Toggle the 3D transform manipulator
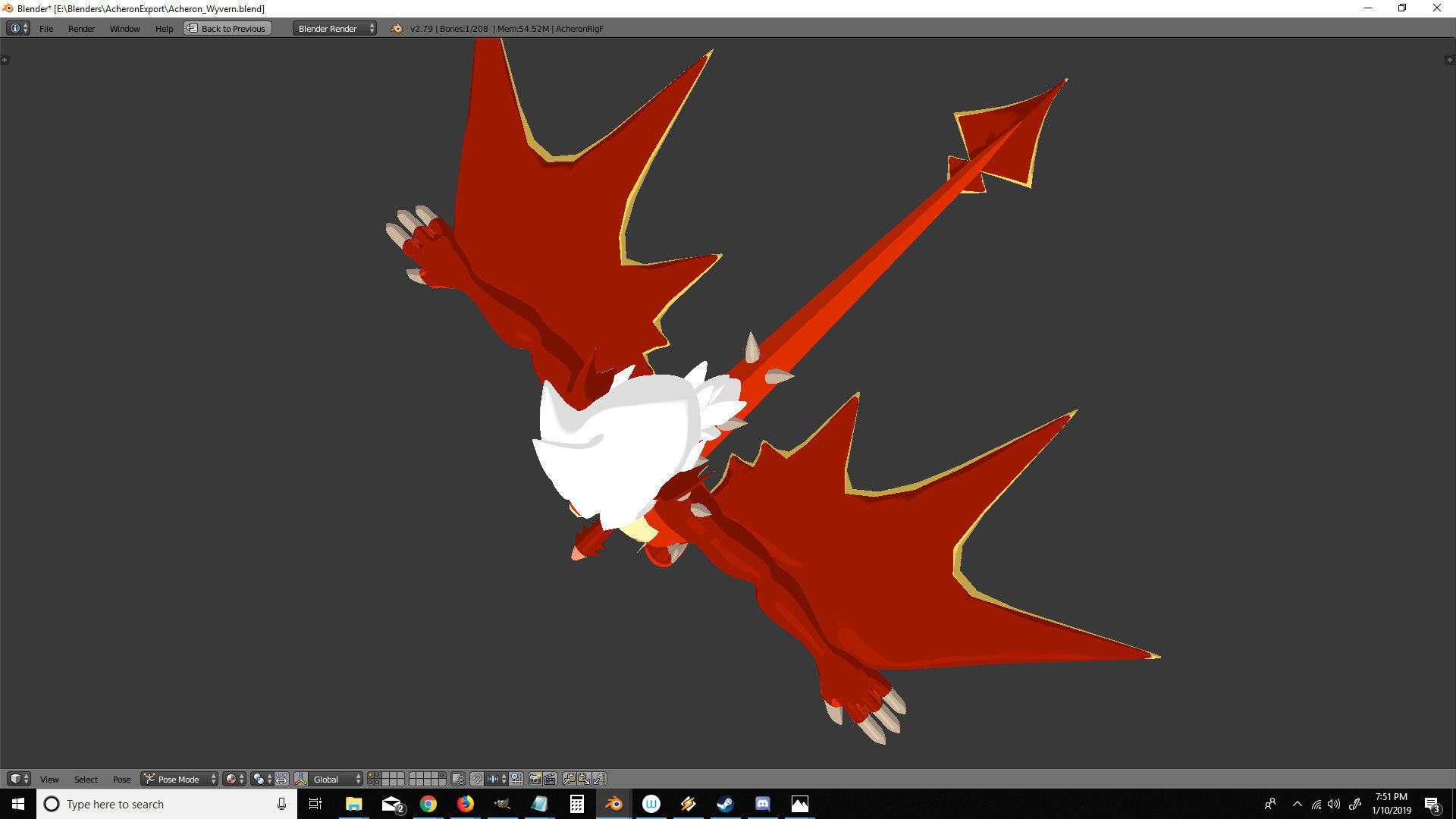Image resolution: width=1456 pixels, height=819 pixels. coord(301,779)
